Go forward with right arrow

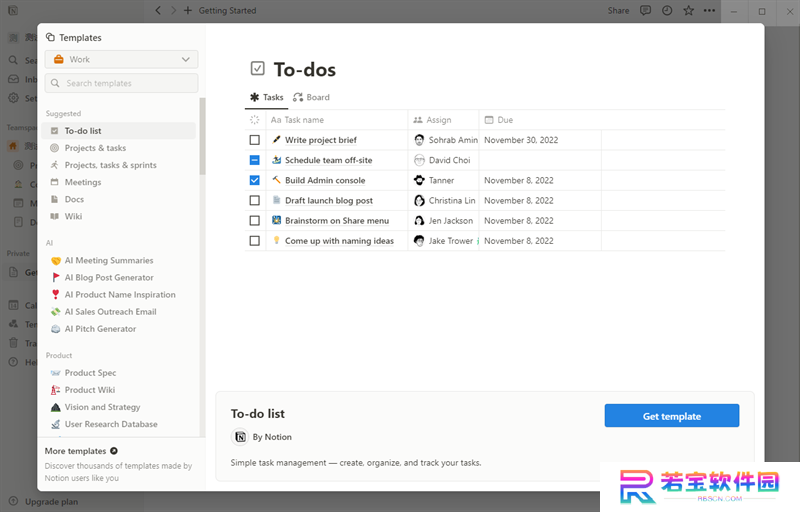(x=173, y=10)
